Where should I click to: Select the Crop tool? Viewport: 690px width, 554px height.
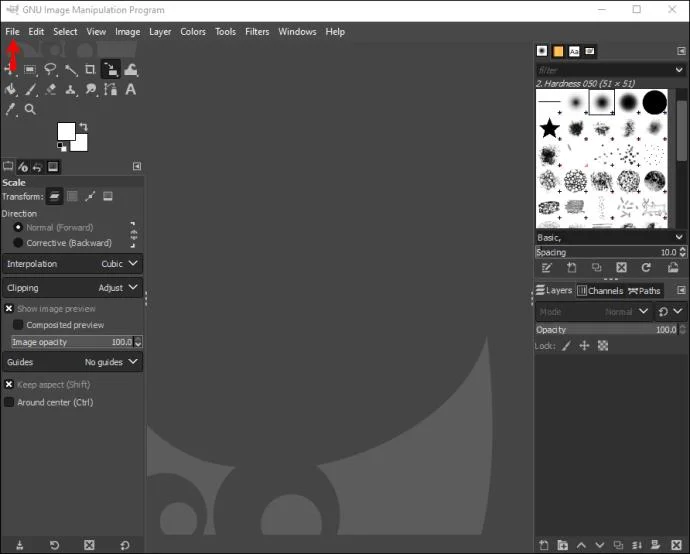(x=90, y=70)
